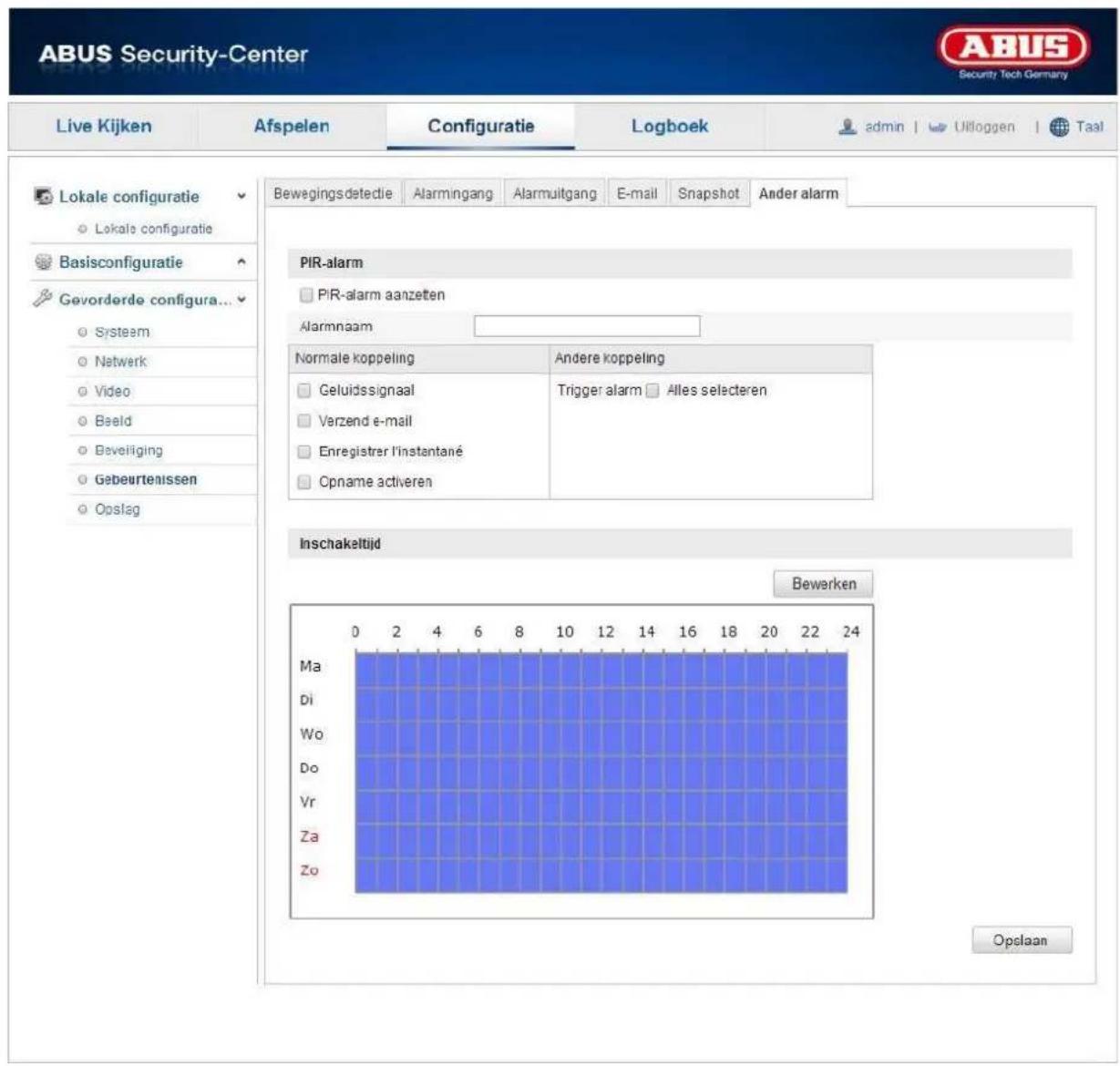Screen dimensions: 1120x1066
Task: Click the Basisconfiguratie gear icon
Action: coord(43,262)
